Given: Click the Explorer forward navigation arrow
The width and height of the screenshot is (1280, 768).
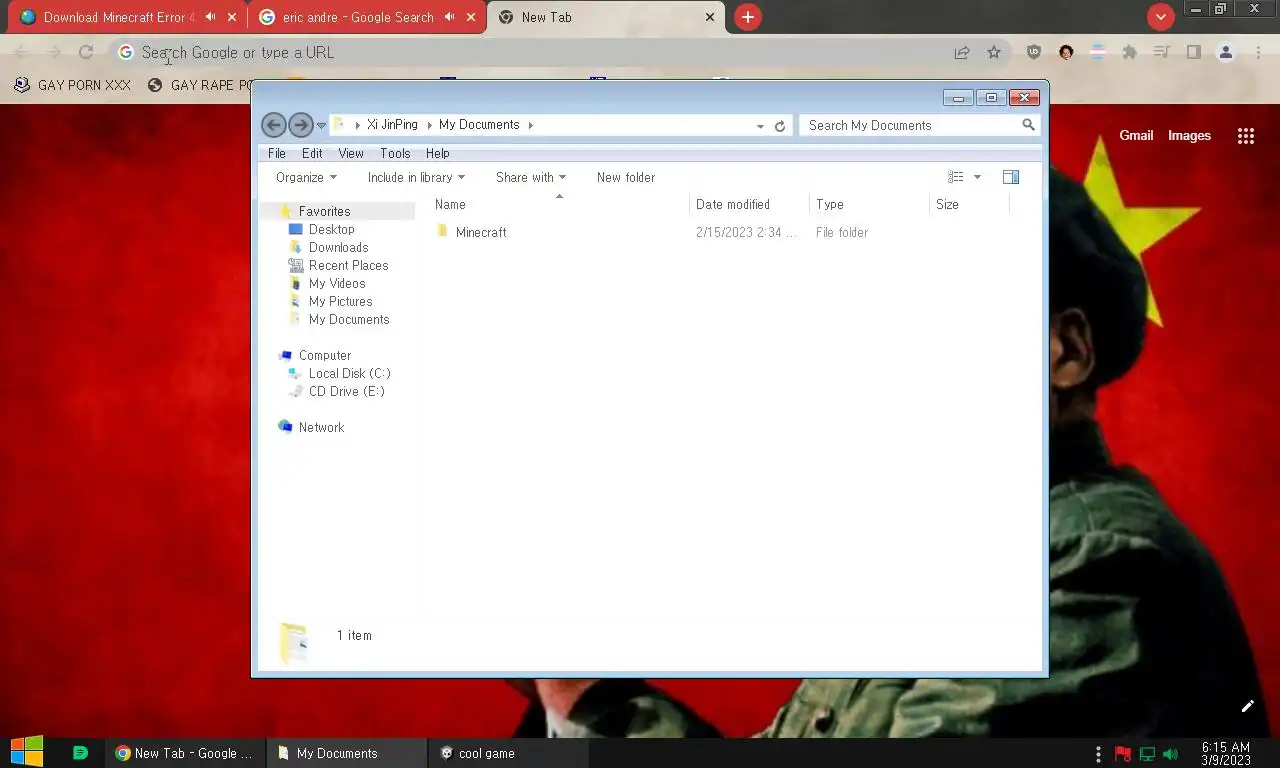Looking at the screenshot, I should [x=300, y=125].
